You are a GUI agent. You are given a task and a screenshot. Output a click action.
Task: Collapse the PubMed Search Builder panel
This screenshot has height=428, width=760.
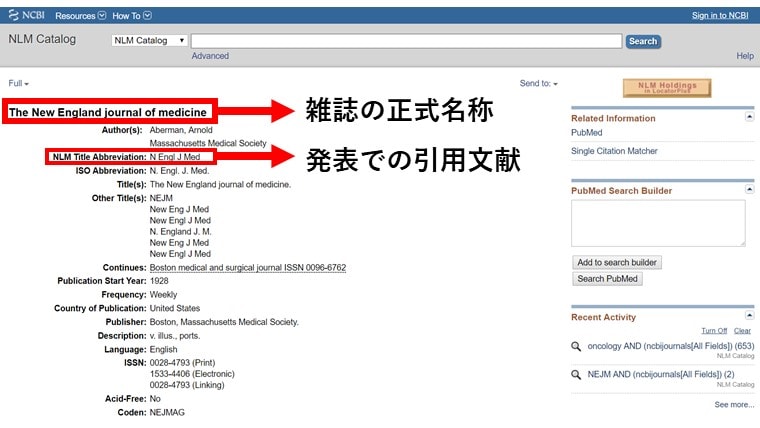pos(749,189)
